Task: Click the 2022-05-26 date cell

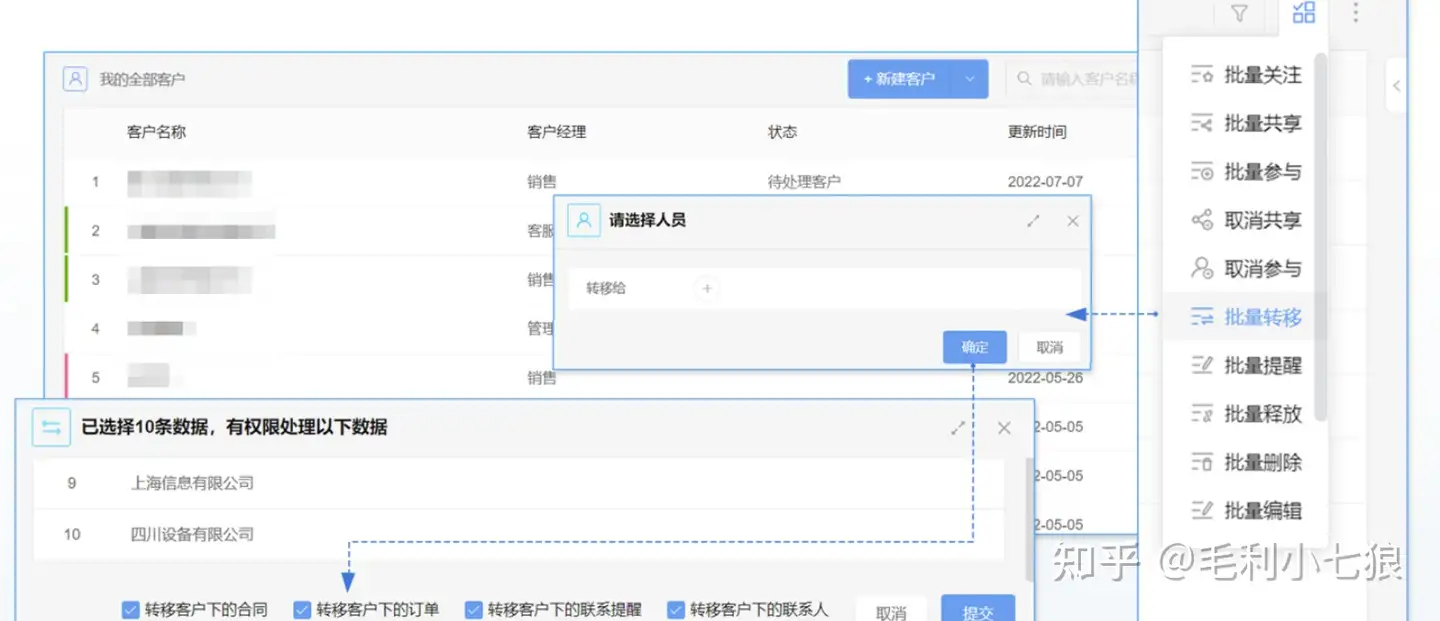Action: tap(1045, 378)
